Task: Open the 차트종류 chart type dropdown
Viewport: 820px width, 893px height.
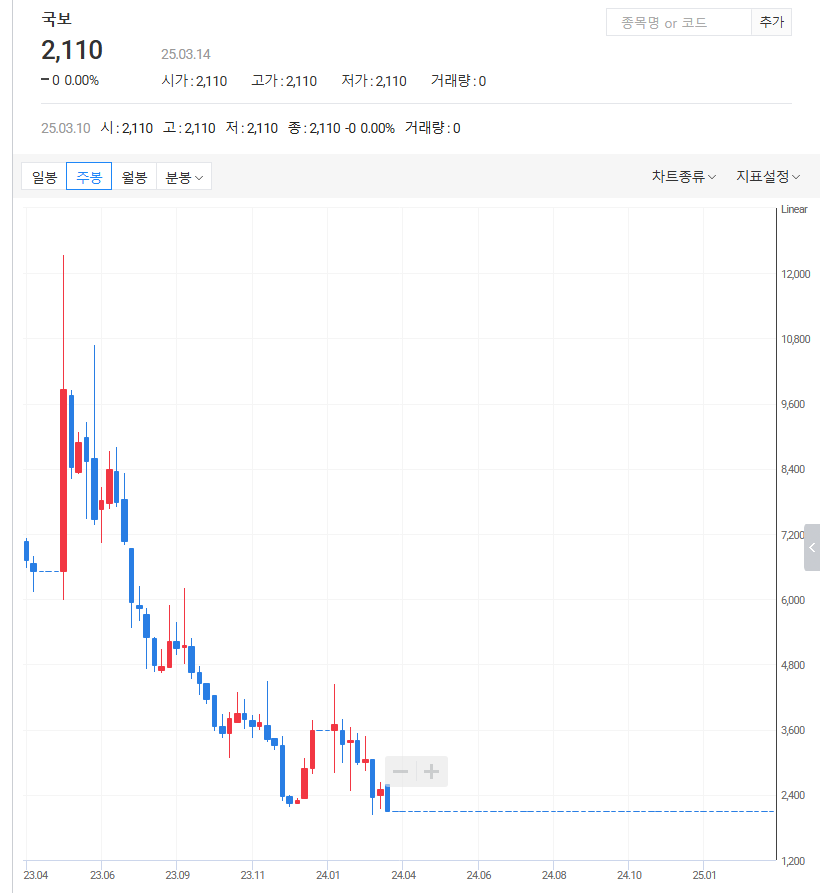Action: (x=683, y=177)
